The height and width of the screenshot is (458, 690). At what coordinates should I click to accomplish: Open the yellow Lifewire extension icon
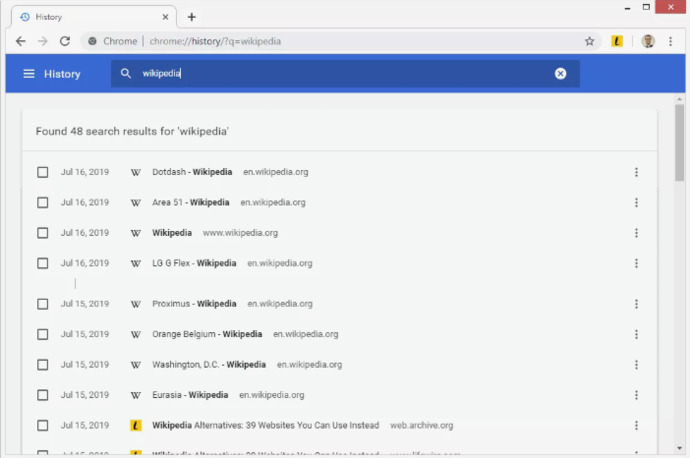click(x=617, y=41)
